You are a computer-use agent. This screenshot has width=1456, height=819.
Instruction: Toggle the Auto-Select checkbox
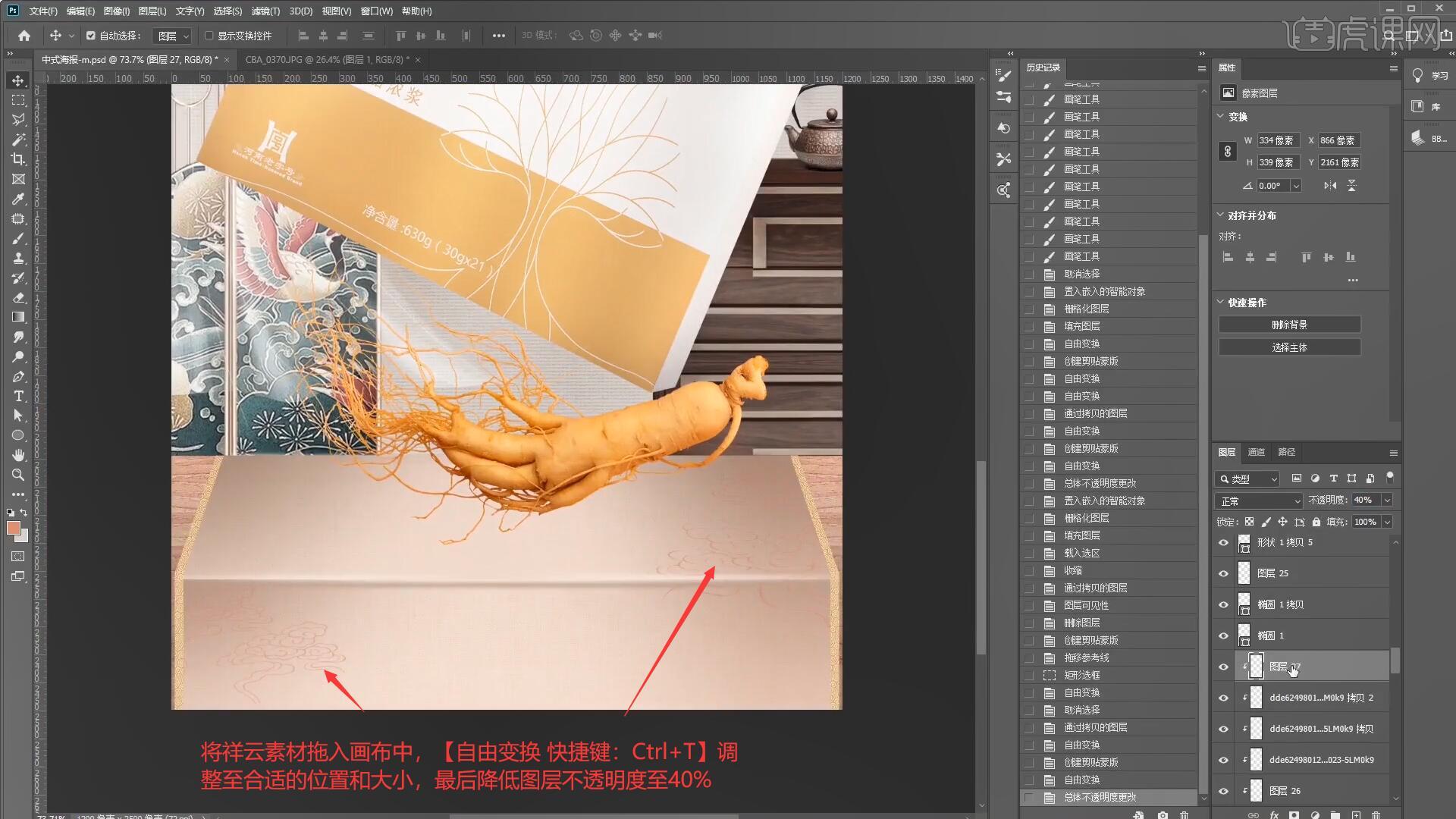(91, 36)
